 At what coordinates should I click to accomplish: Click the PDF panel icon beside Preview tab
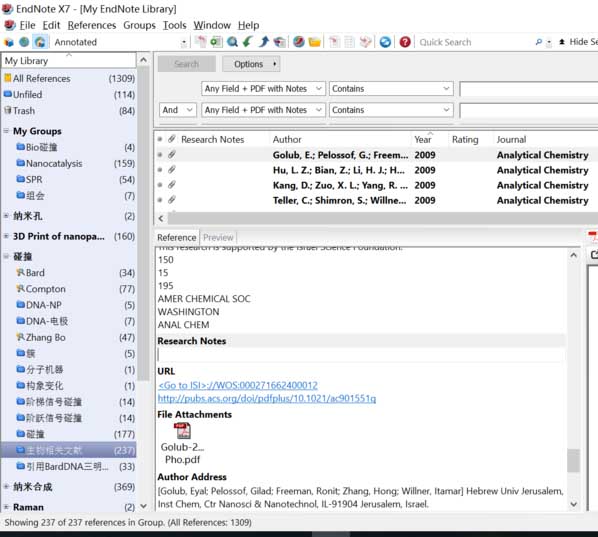[x=593, y=236]
